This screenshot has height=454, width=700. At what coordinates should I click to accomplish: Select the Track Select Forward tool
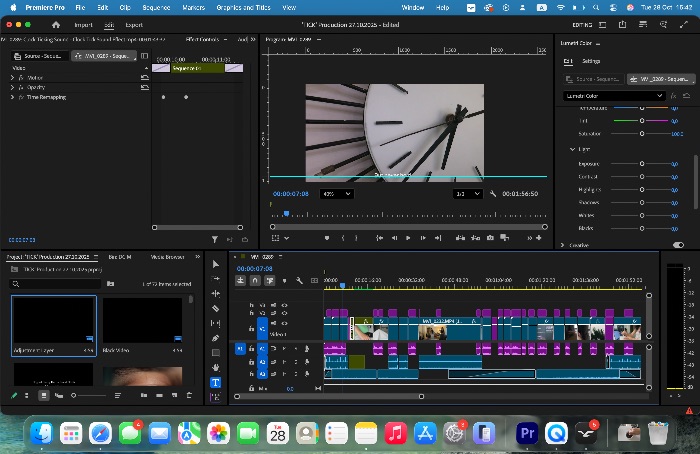216,279
